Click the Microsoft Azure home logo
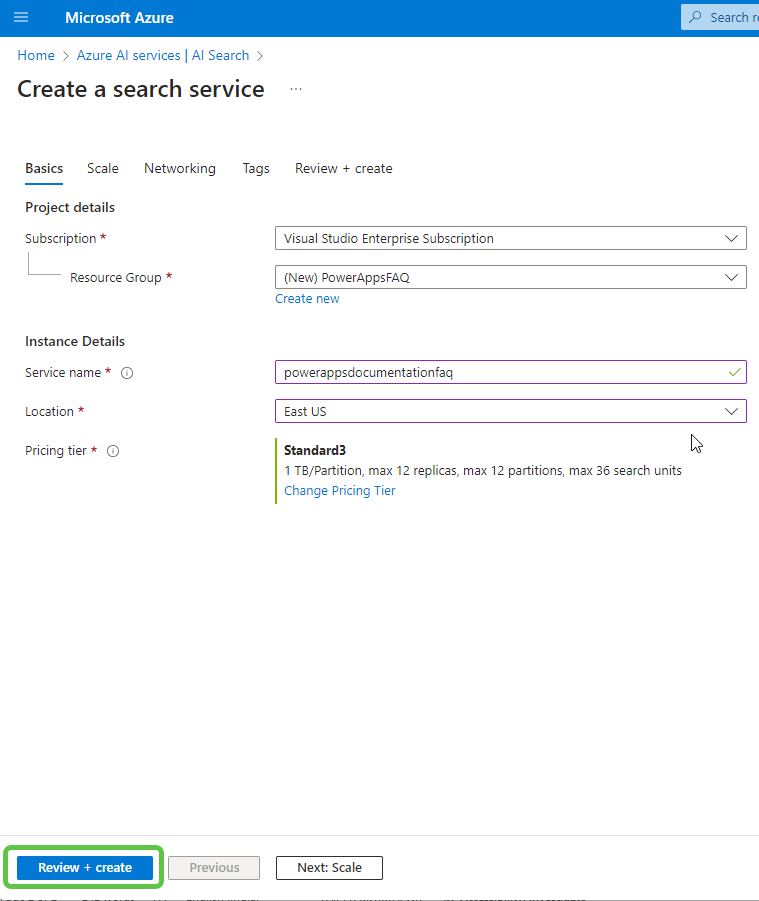The height and width of the screenshot is (901, 759). [x=119, y=17]
